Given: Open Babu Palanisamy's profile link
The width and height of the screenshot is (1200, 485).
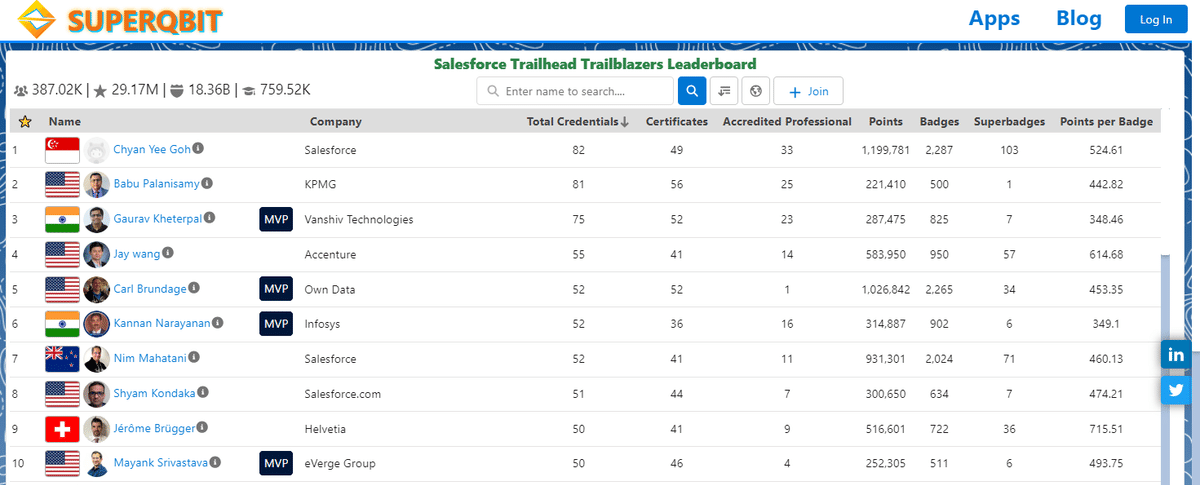Looking at the screenshot, I should coord(157,184).
